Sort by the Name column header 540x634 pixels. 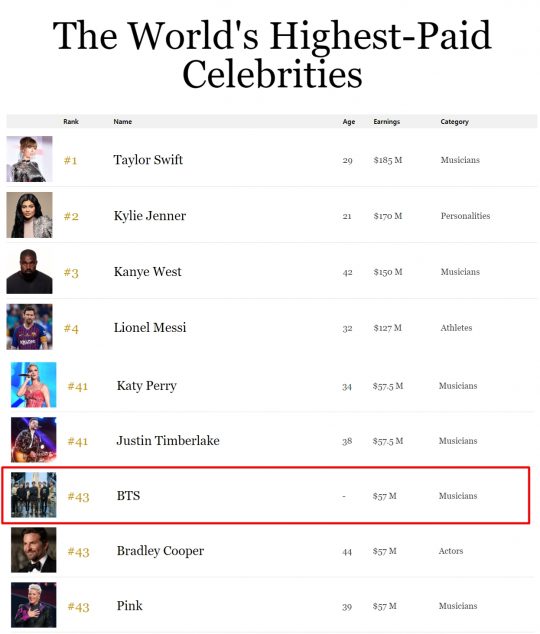(x=122, y=121)
